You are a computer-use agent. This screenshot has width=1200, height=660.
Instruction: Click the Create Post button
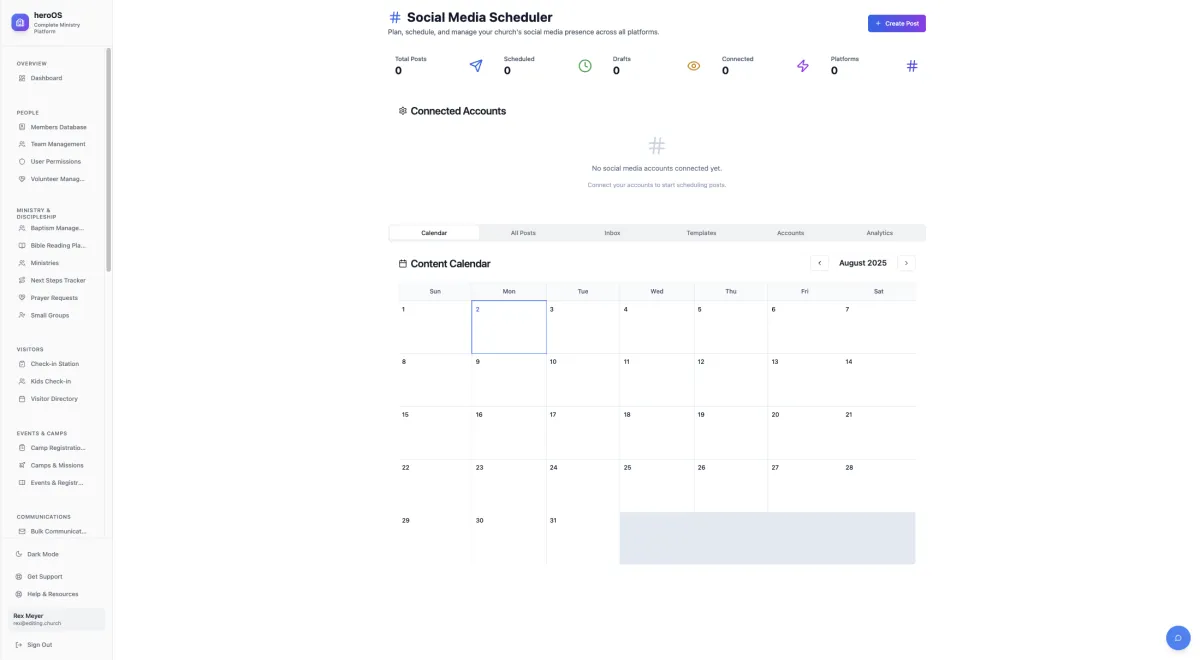897,23
